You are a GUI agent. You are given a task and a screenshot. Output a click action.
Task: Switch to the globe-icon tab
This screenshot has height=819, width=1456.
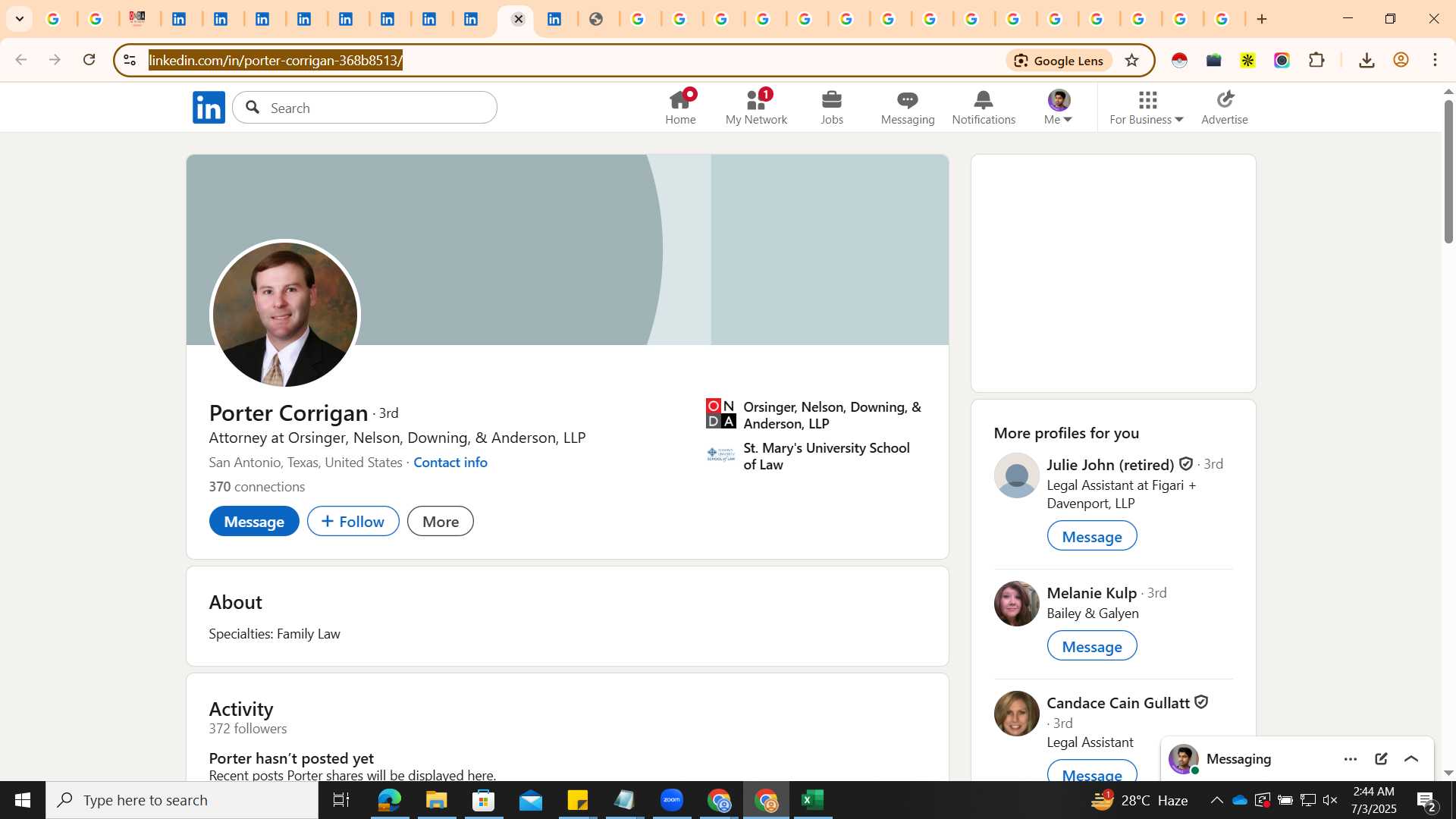596,19
